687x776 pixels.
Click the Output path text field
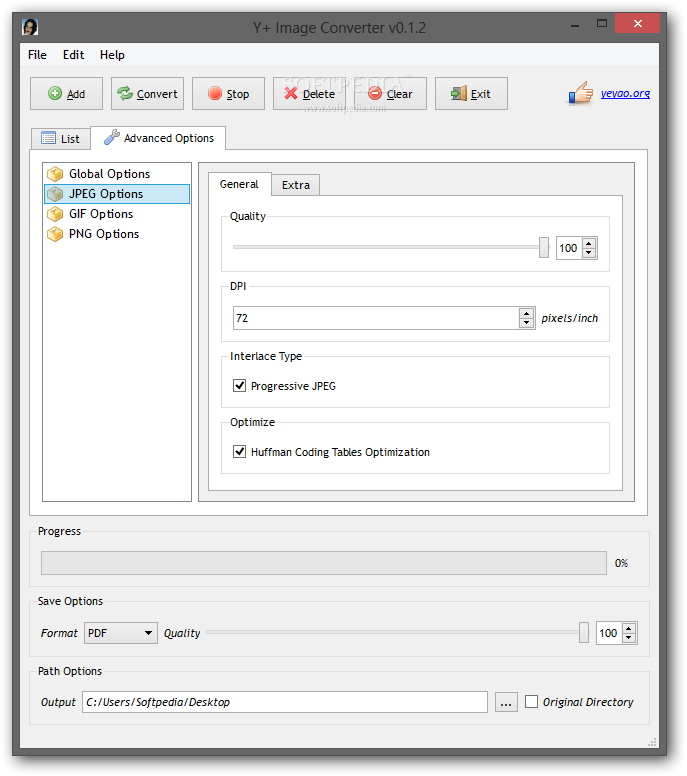point(285,702)
